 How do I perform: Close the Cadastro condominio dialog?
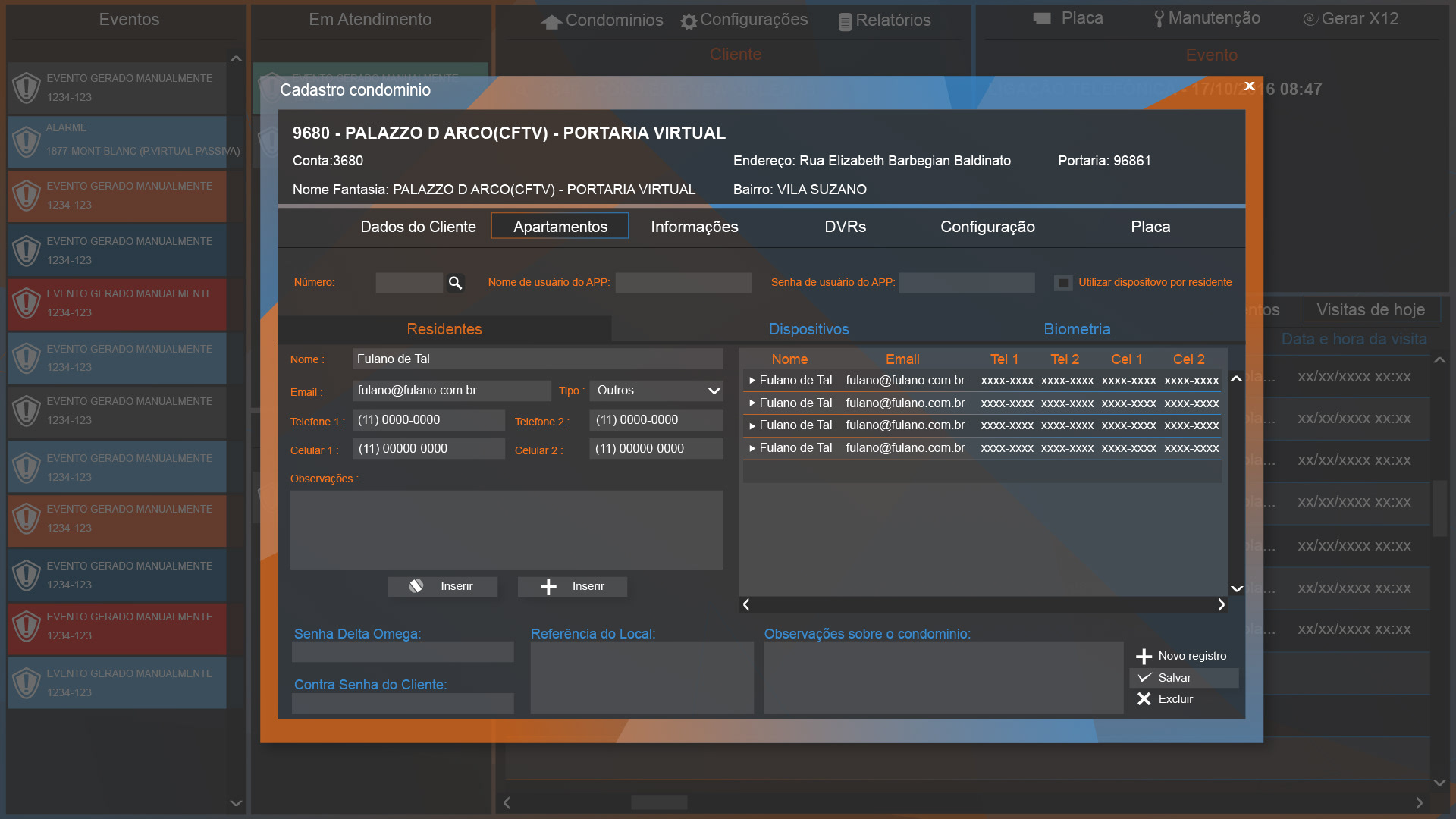click(x=1250, y=86)
